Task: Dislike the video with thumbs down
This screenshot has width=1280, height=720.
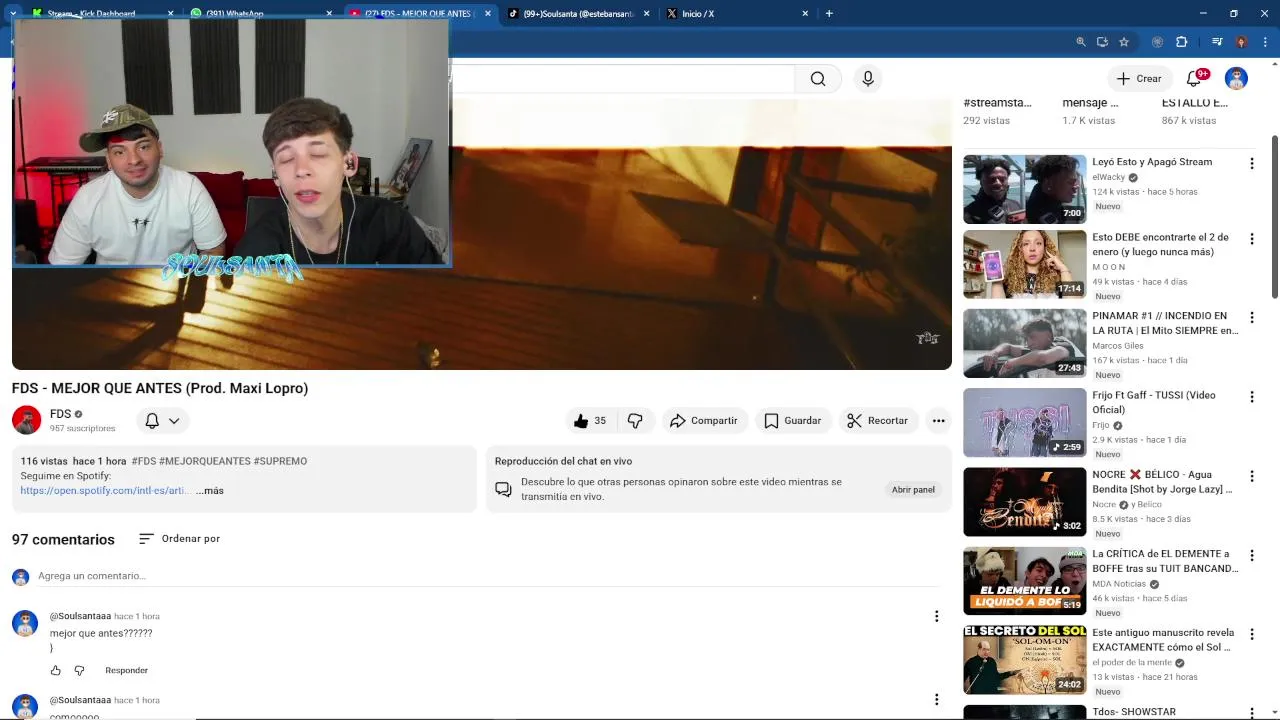Action: click(635, 421)
